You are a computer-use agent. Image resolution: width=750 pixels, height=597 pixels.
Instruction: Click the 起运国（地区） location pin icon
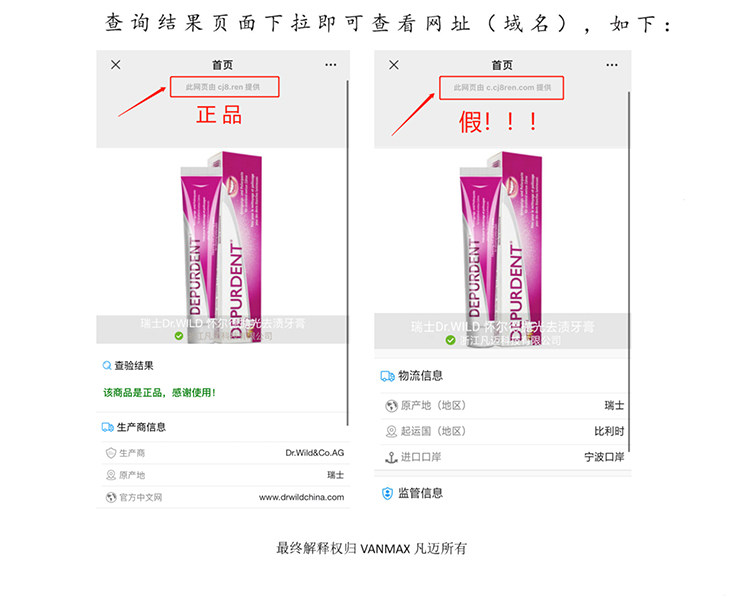coord(391,431)
